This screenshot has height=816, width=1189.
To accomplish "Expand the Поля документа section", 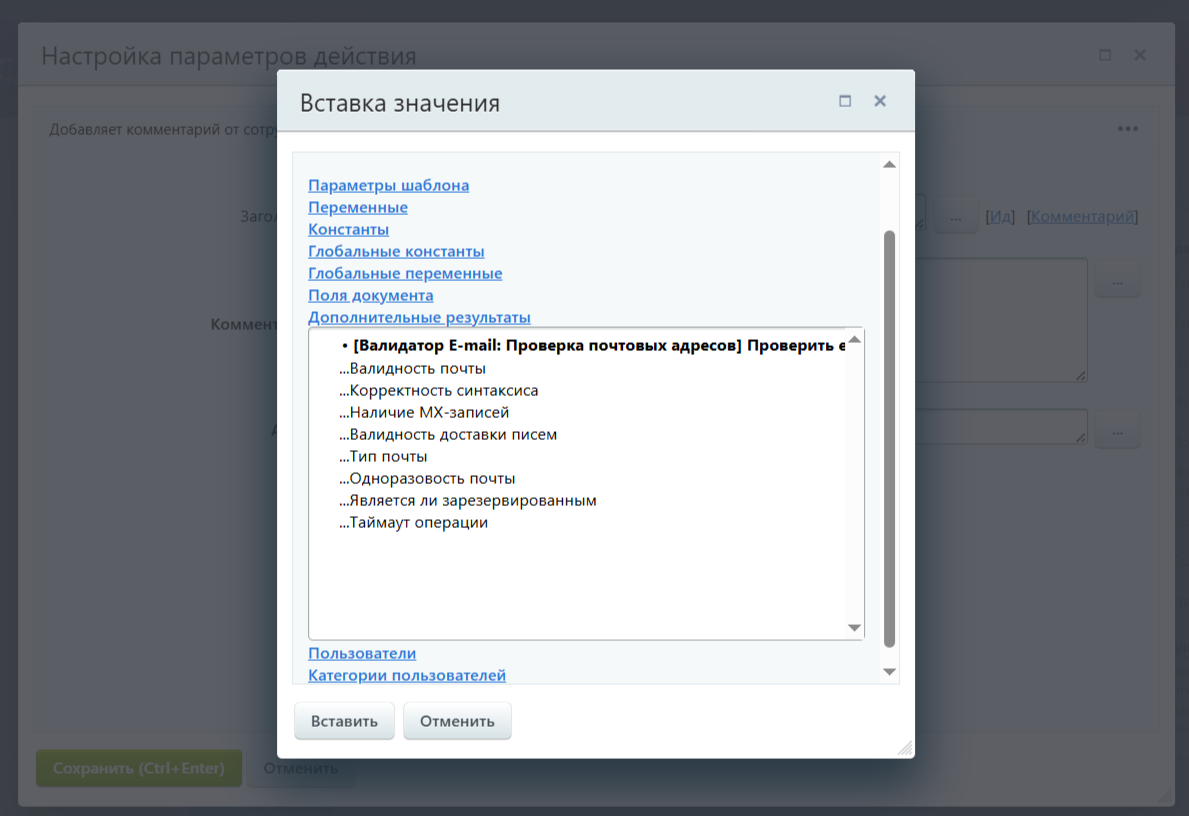I will (370, 296).
